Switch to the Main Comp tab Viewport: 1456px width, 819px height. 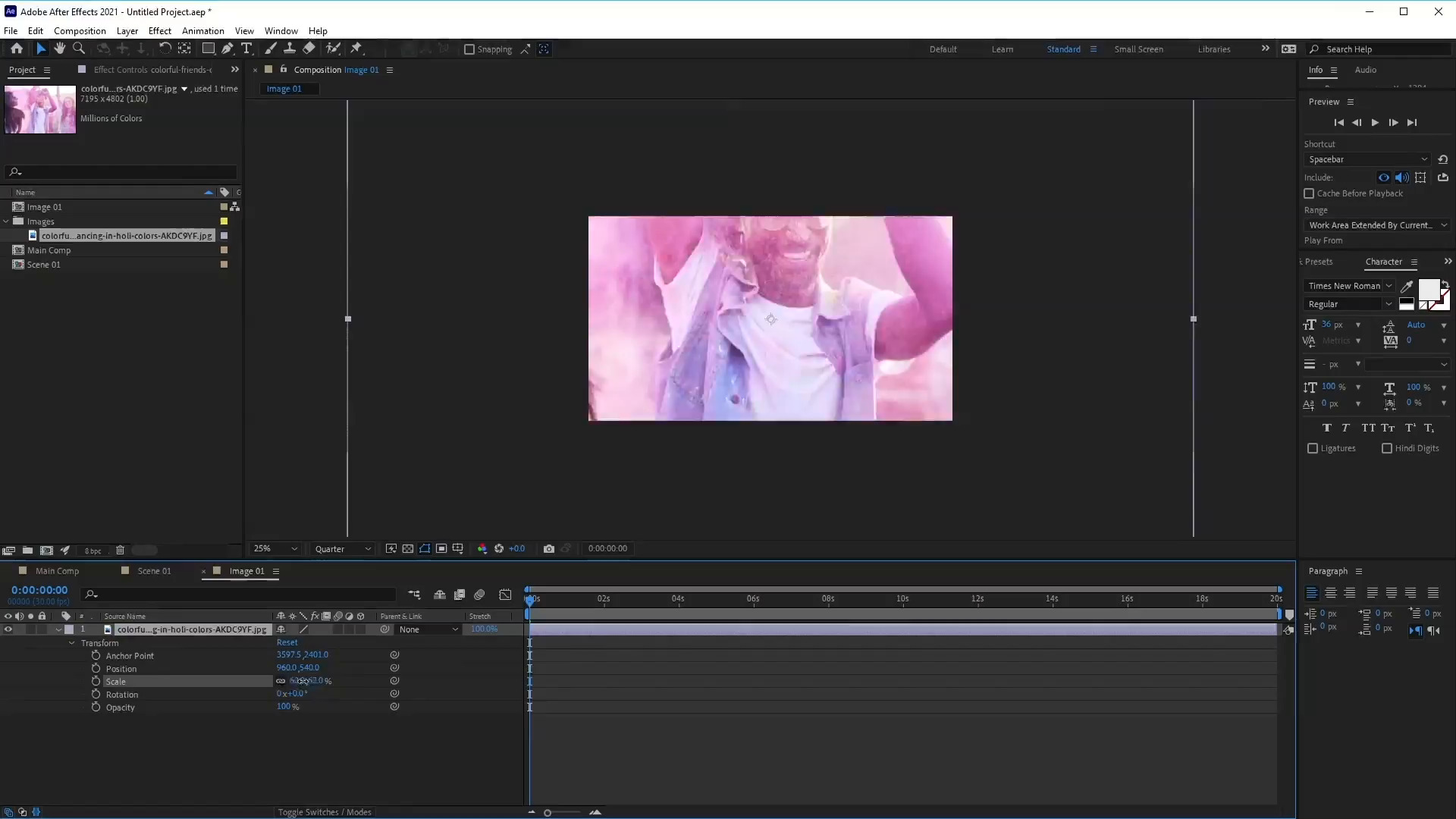tap(57, 570)
